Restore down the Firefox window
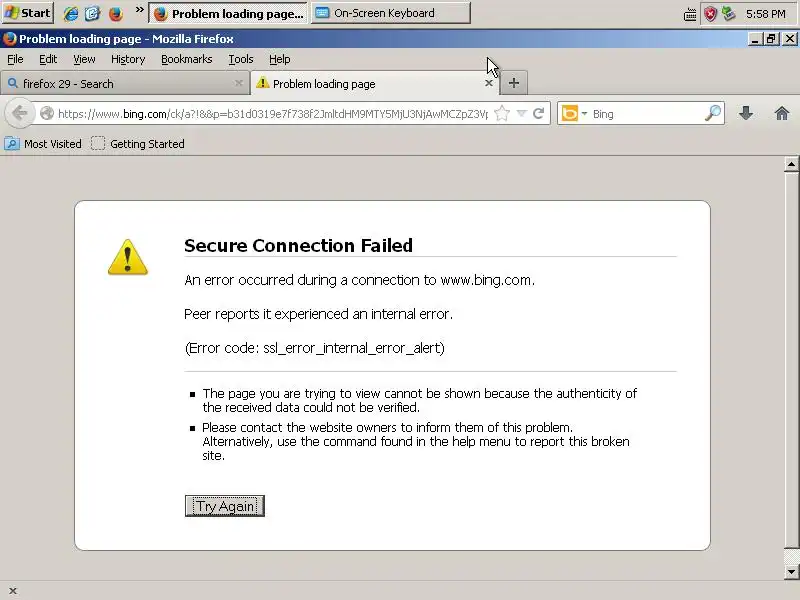Viewport: 800px width, 600px height. click(x=771, y=39)
